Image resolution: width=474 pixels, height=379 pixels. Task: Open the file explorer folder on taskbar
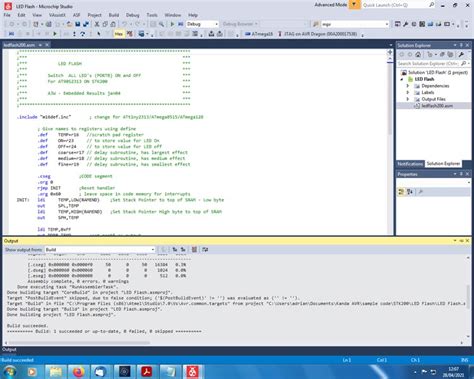tap(56, 372)
